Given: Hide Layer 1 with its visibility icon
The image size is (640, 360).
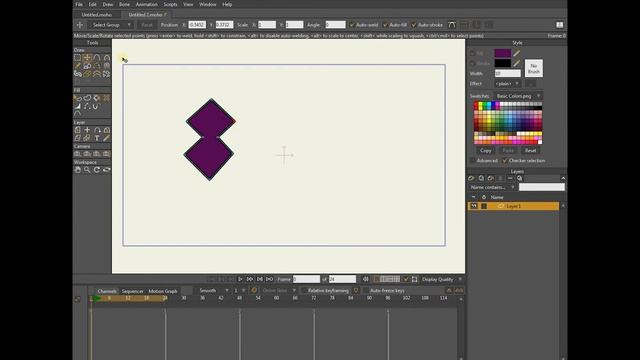Looking at the screenshot, I should pos(473,206).
